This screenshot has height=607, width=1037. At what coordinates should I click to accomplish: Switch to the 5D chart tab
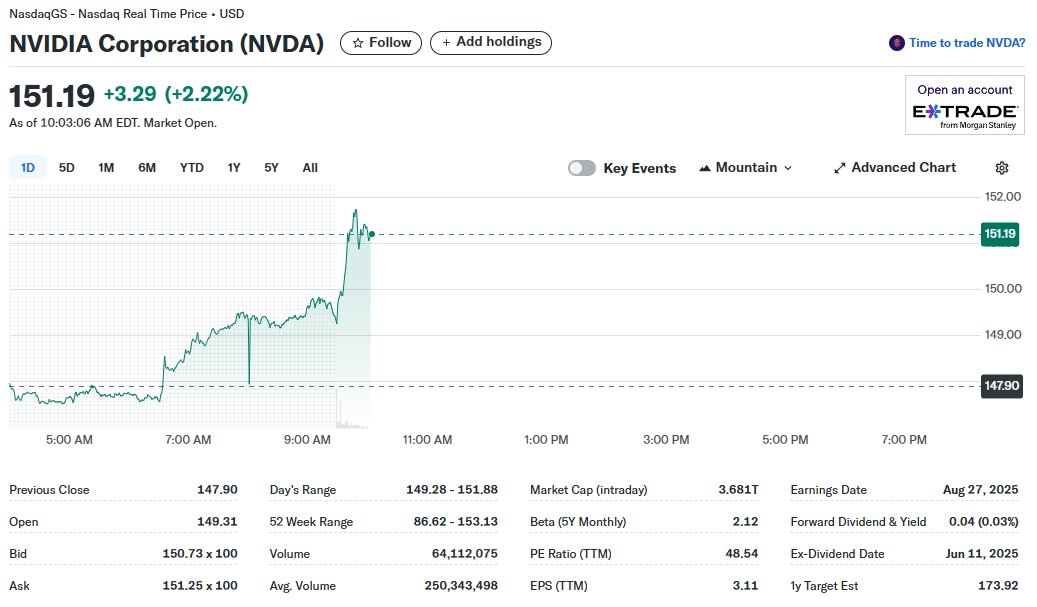[x=66, y=167]
